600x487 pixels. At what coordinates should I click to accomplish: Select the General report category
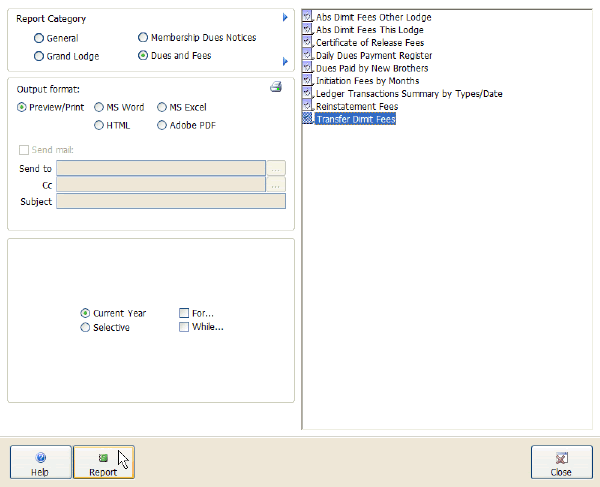coord(39,38)
